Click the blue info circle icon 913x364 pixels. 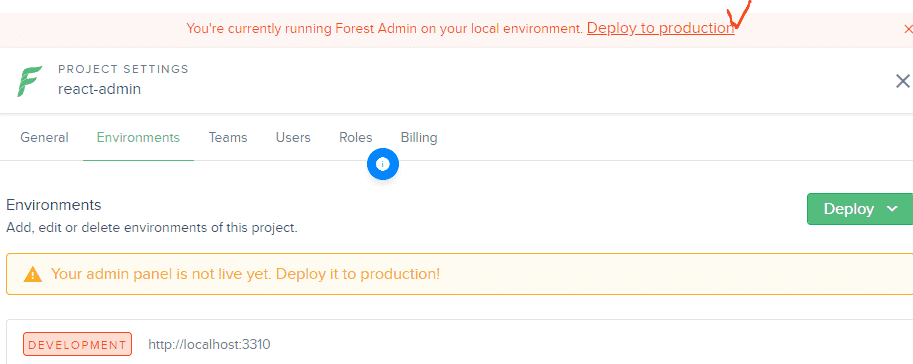383,164
